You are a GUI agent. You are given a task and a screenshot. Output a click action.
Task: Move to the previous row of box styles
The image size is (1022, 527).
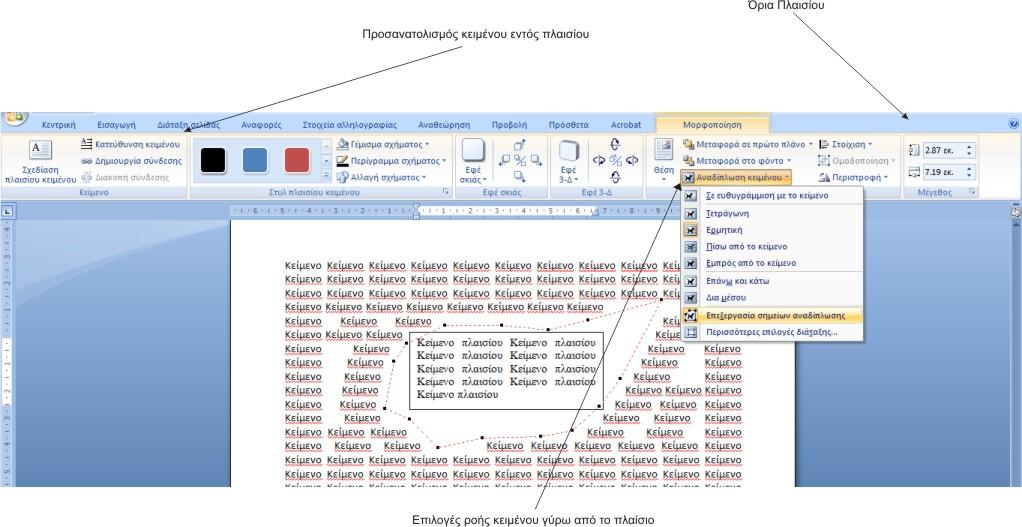[327, 145]
